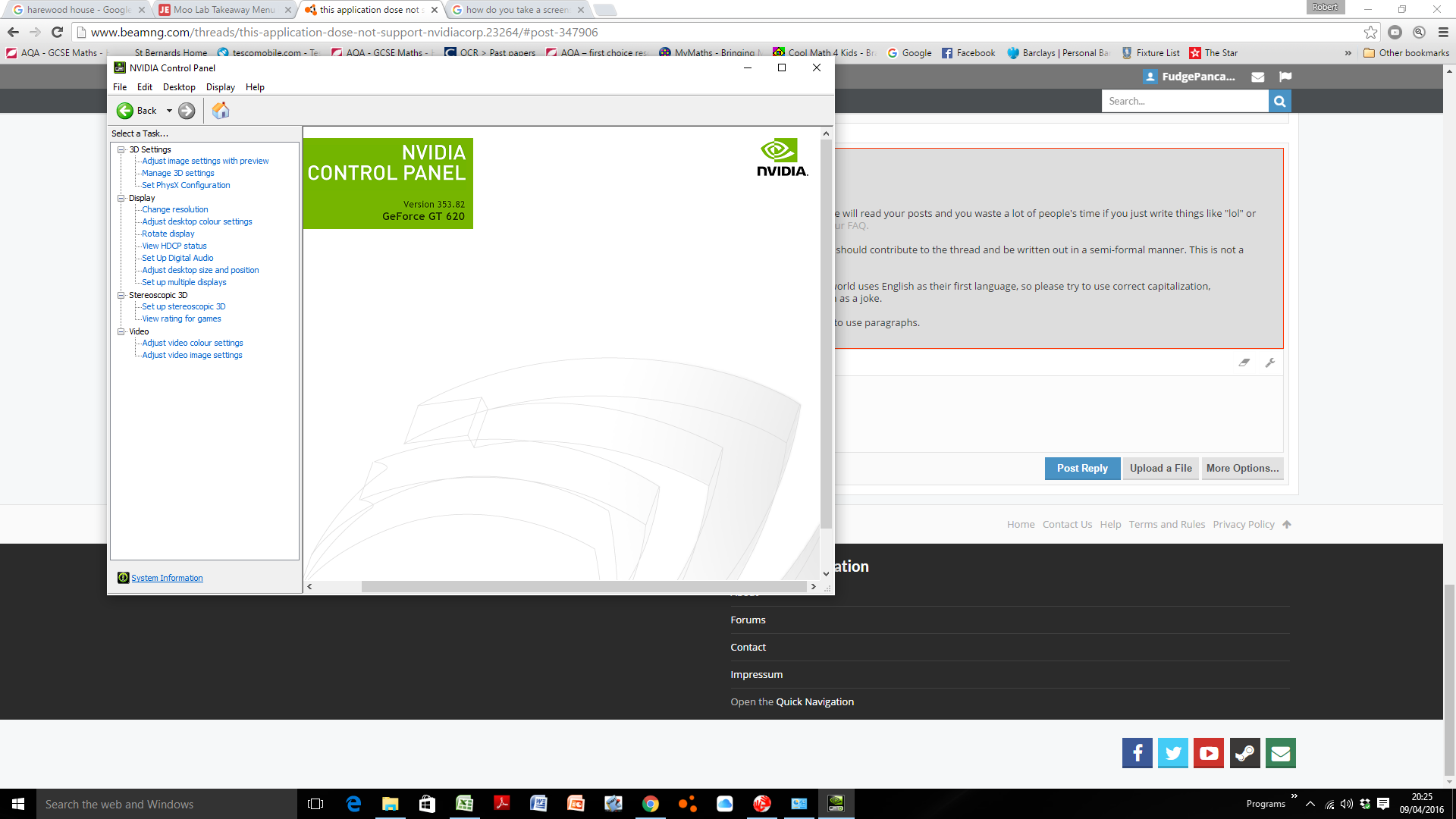Screen dimensions: 1456x819
Task: Click the Home icon in NVIDIA toolbar
Action: [x=220, y=111]
